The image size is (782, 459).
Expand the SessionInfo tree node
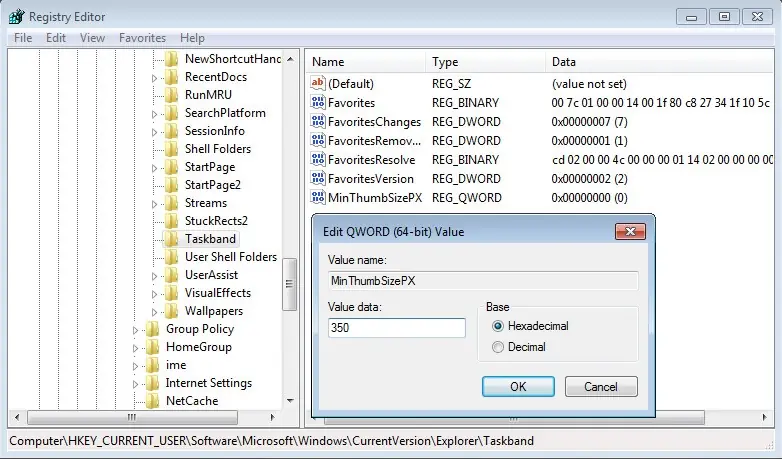154,132
